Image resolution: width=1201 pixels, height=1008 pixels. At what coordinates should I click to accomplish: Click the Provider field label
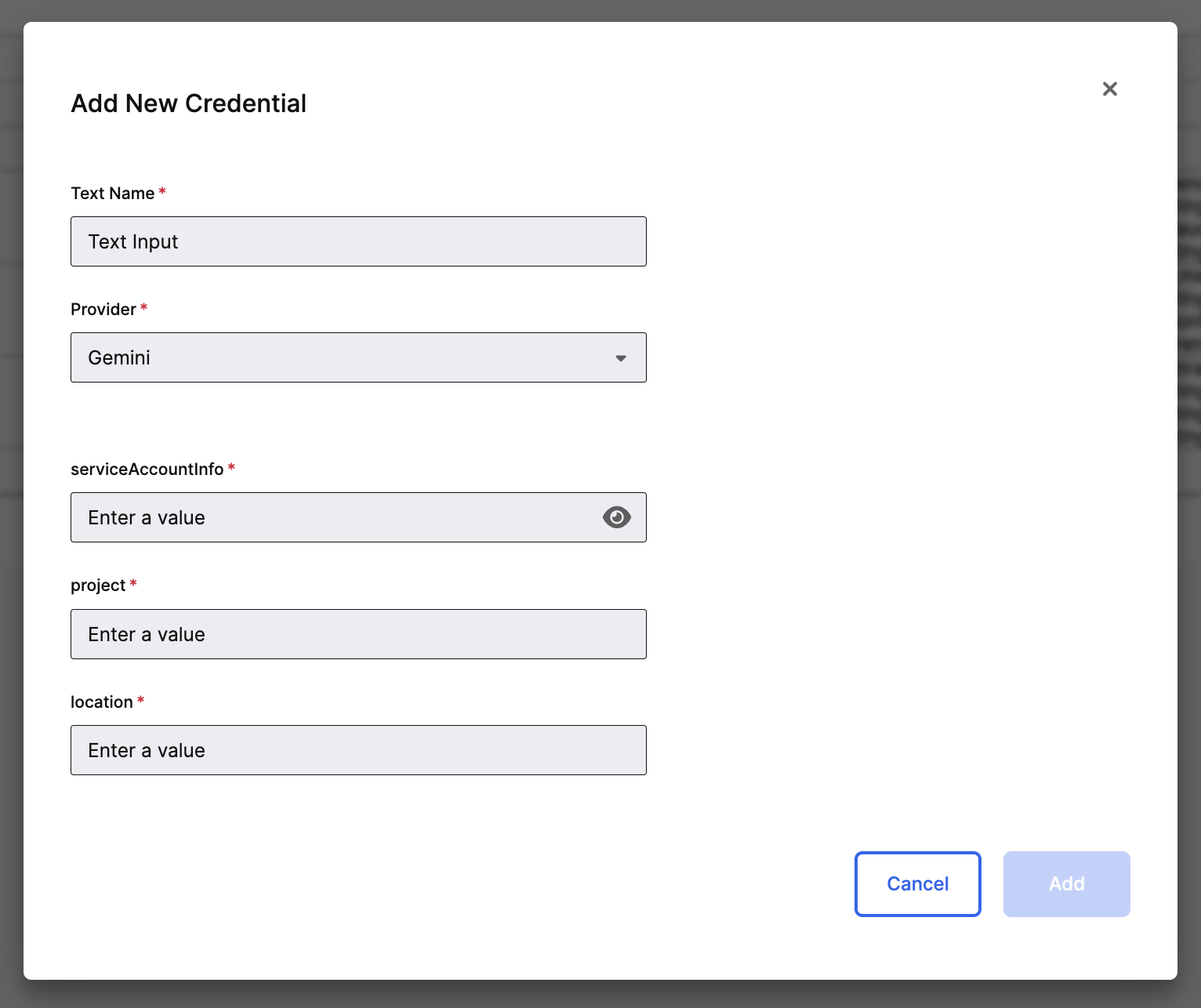click(x=103, y=310)
